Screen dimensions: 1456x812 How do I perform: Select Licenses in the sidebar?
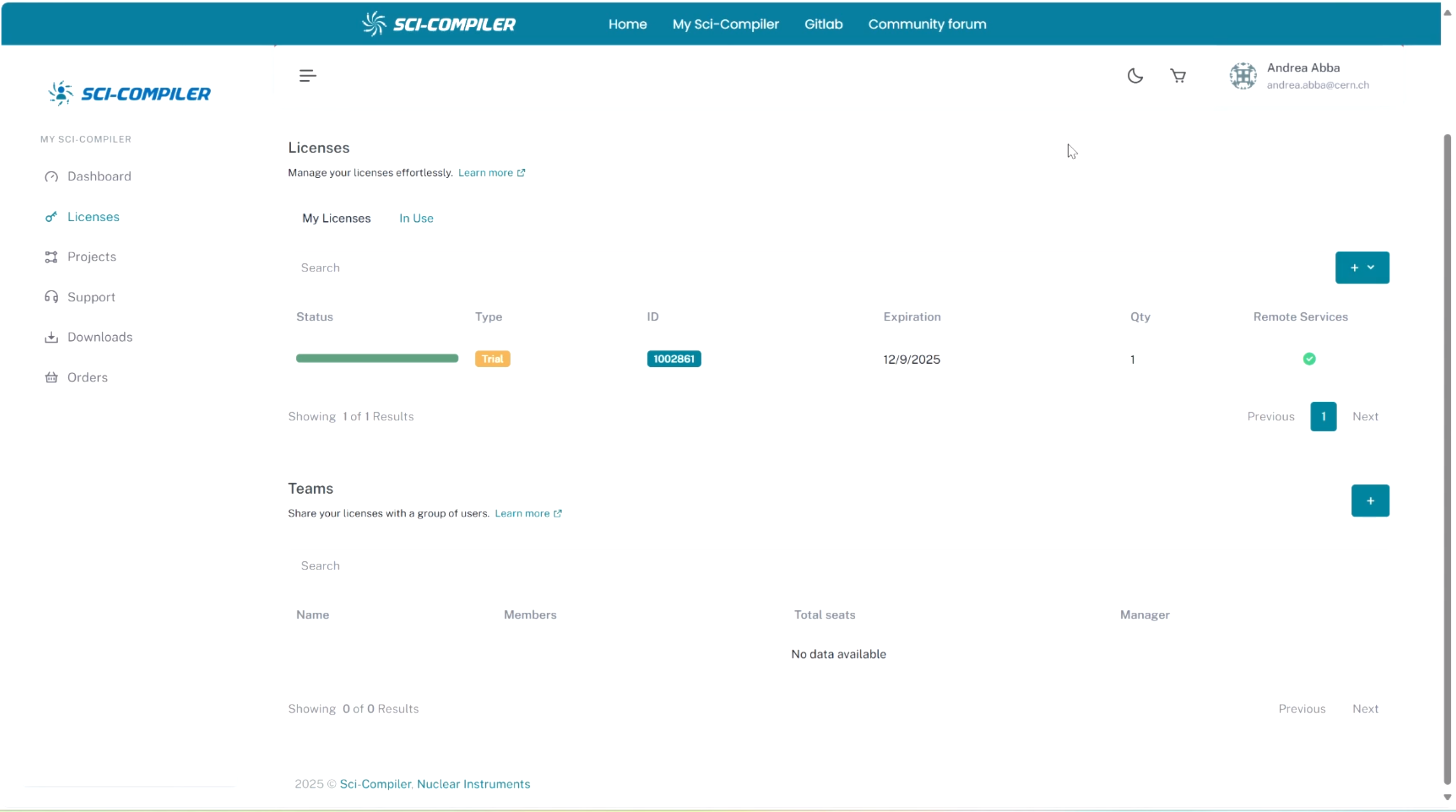pos(82,217)
